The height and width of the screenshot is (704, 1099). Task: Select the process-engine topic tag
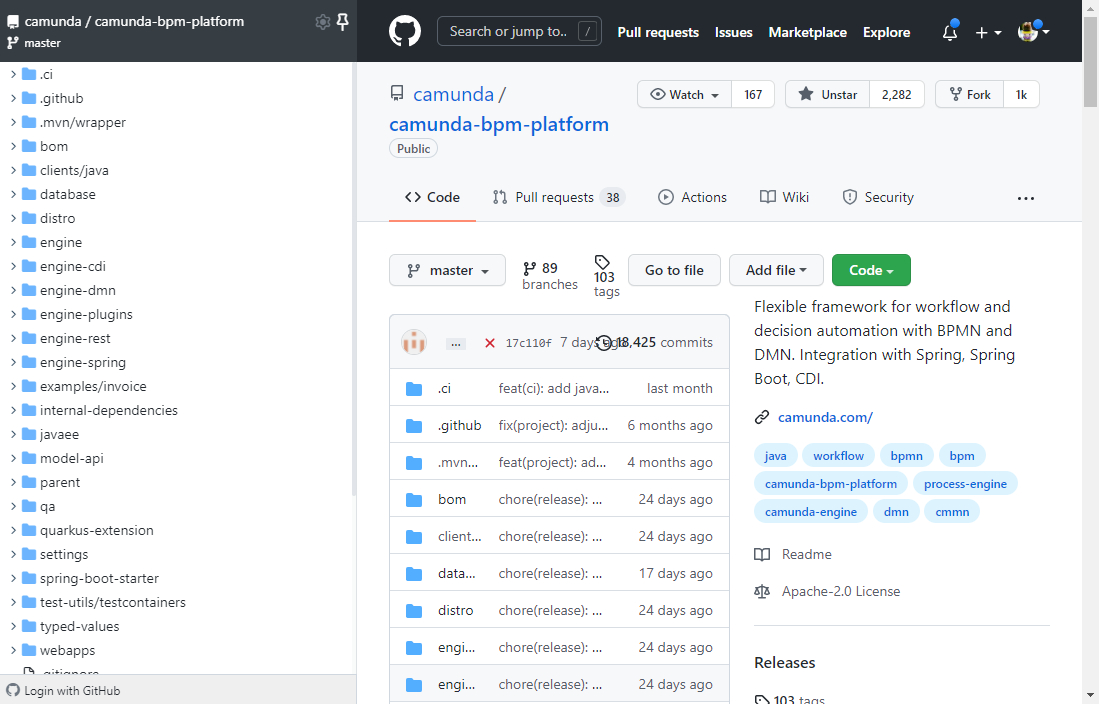(x=965, y=484)
